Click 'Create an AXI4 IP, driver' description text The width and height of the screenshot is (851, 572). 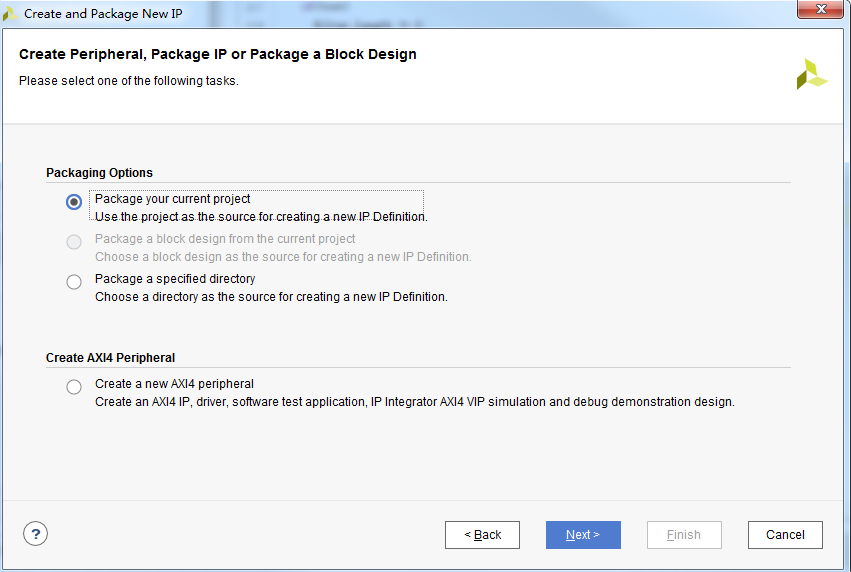click(415, 402)
